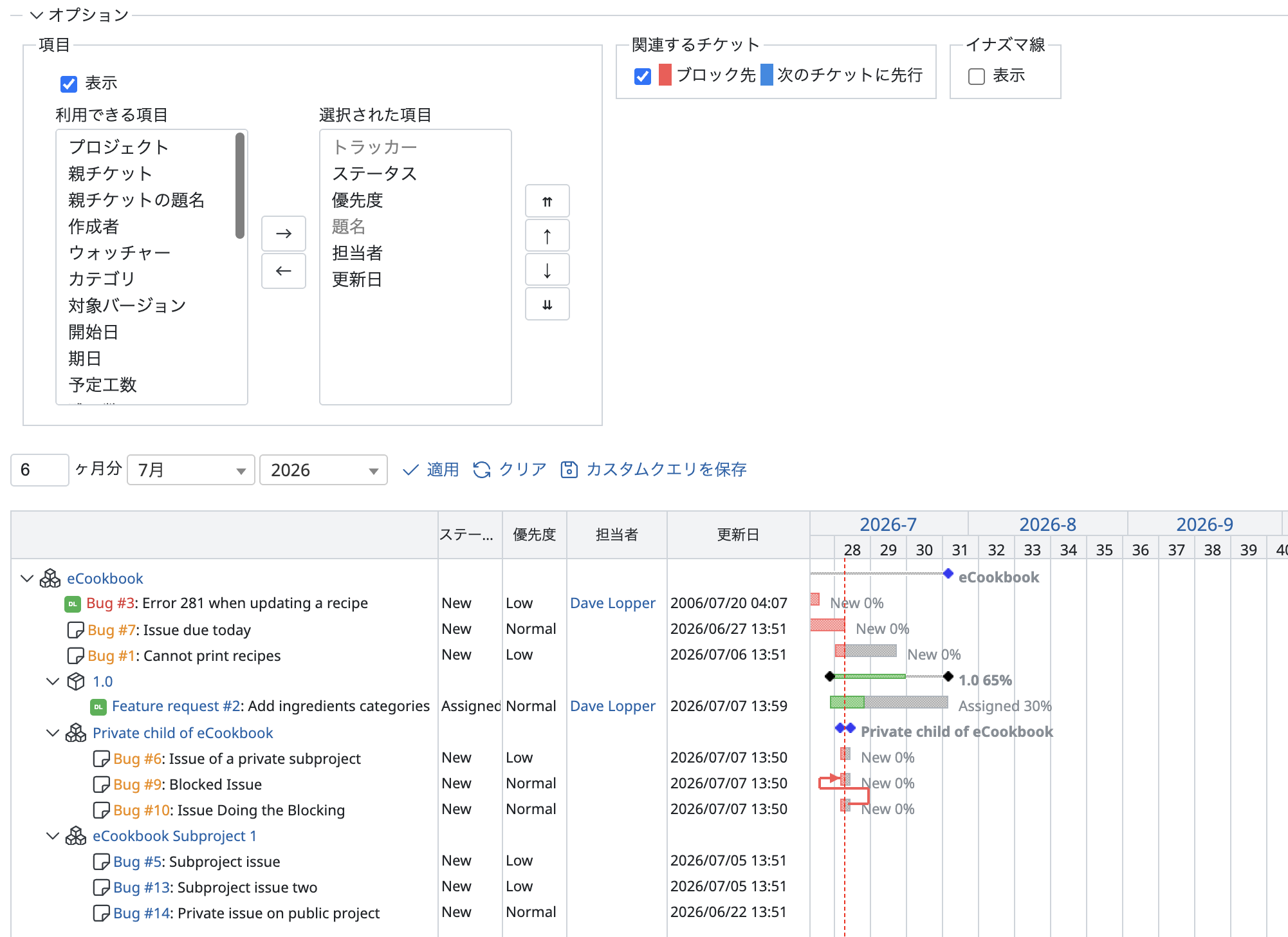
Task: Click the Private child project icon
Action: pyautogui.click(x=76, y=732)
